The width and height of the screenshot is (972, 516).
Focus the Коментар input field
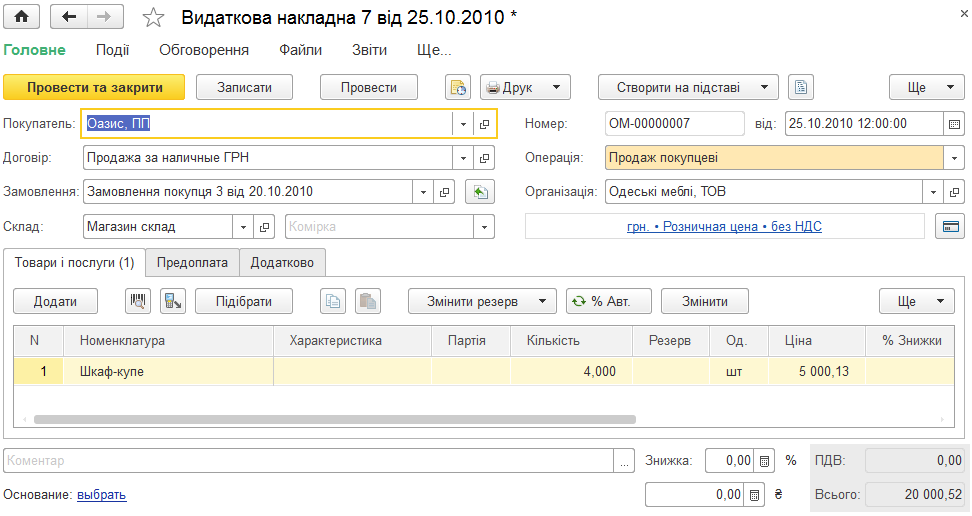309,461
